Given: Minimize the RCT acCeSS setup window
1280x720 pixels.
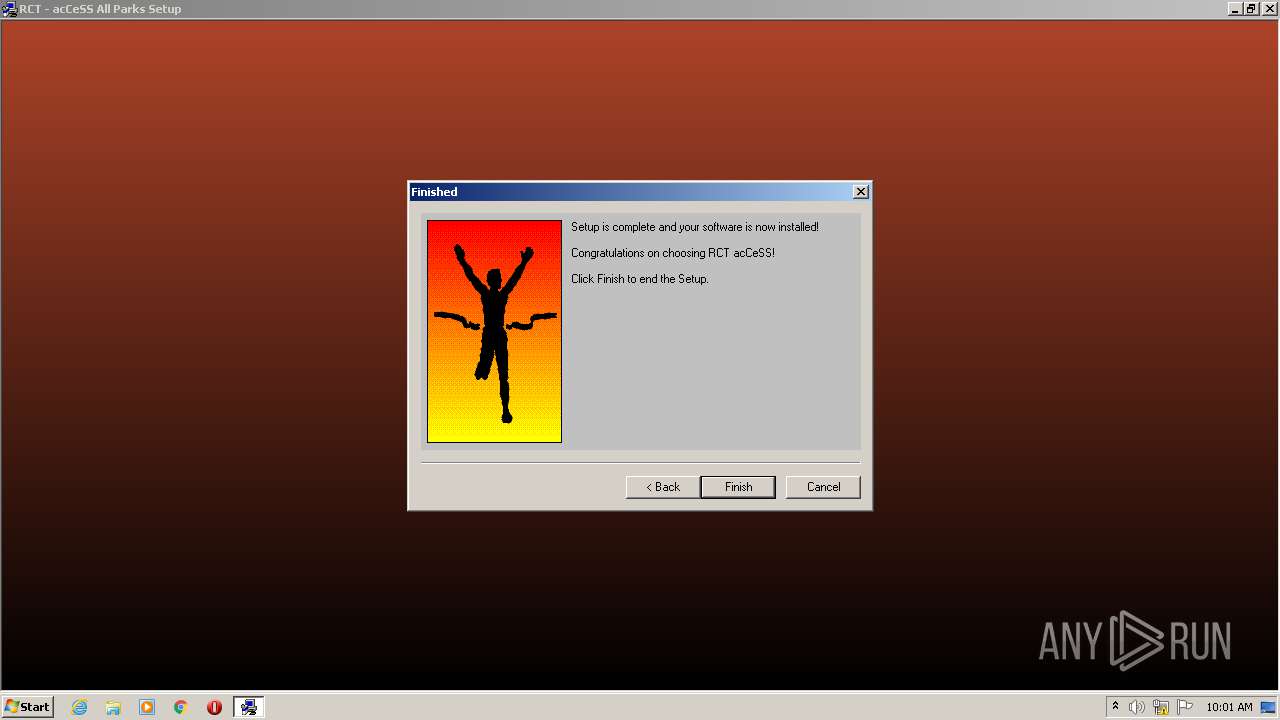Looking at the screenshot, I should point(1235,9).
